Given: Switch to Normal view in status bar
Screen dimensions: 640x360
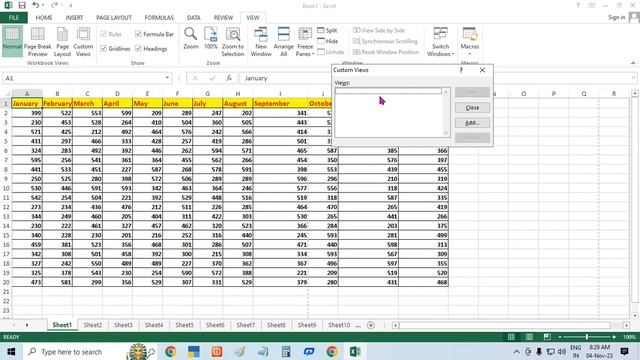Looking at the screenshot, I should 511,337.
